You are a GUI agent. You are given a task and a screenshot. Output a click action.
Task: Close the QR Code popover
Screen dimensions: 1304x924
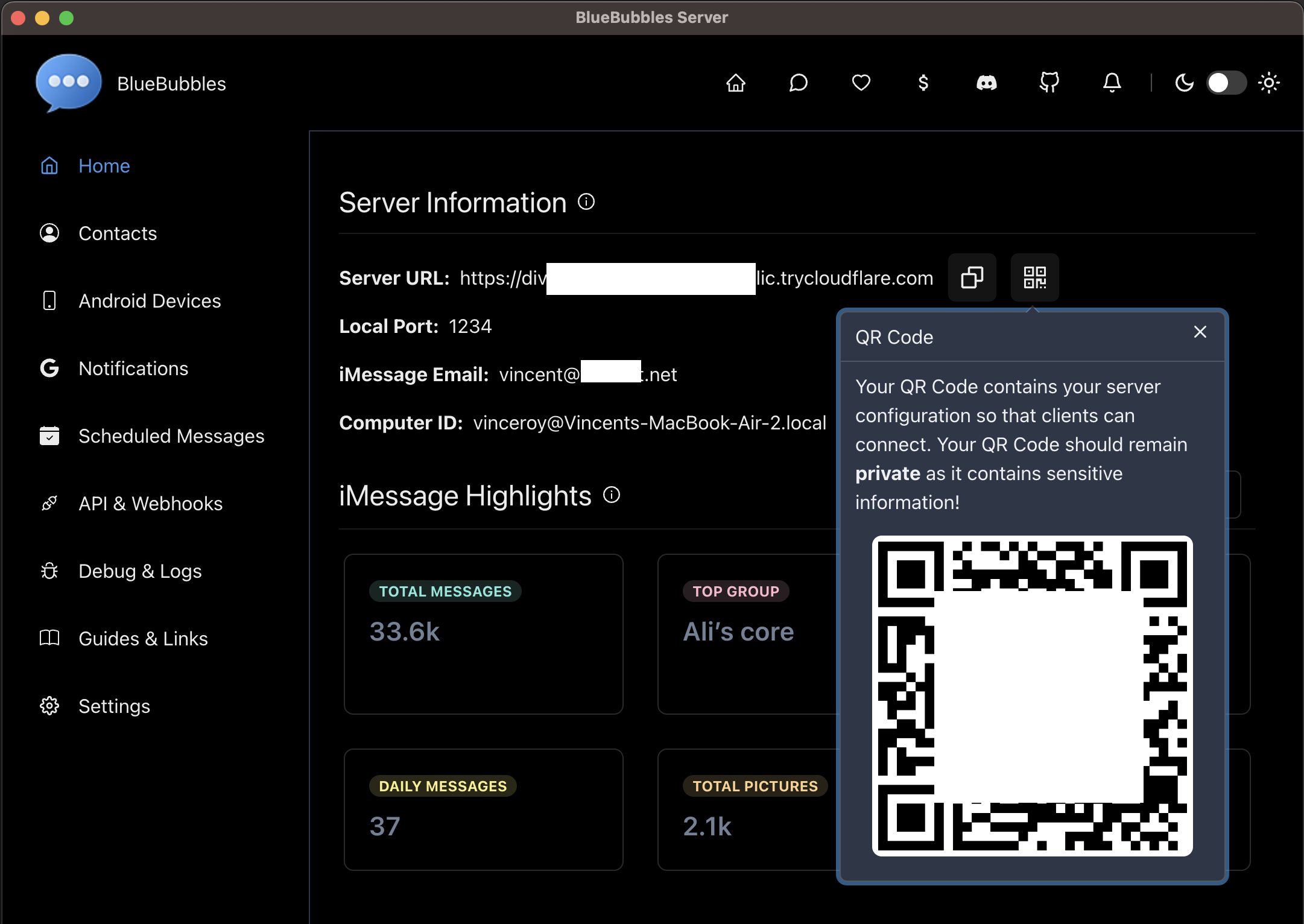pos(1200,332)
